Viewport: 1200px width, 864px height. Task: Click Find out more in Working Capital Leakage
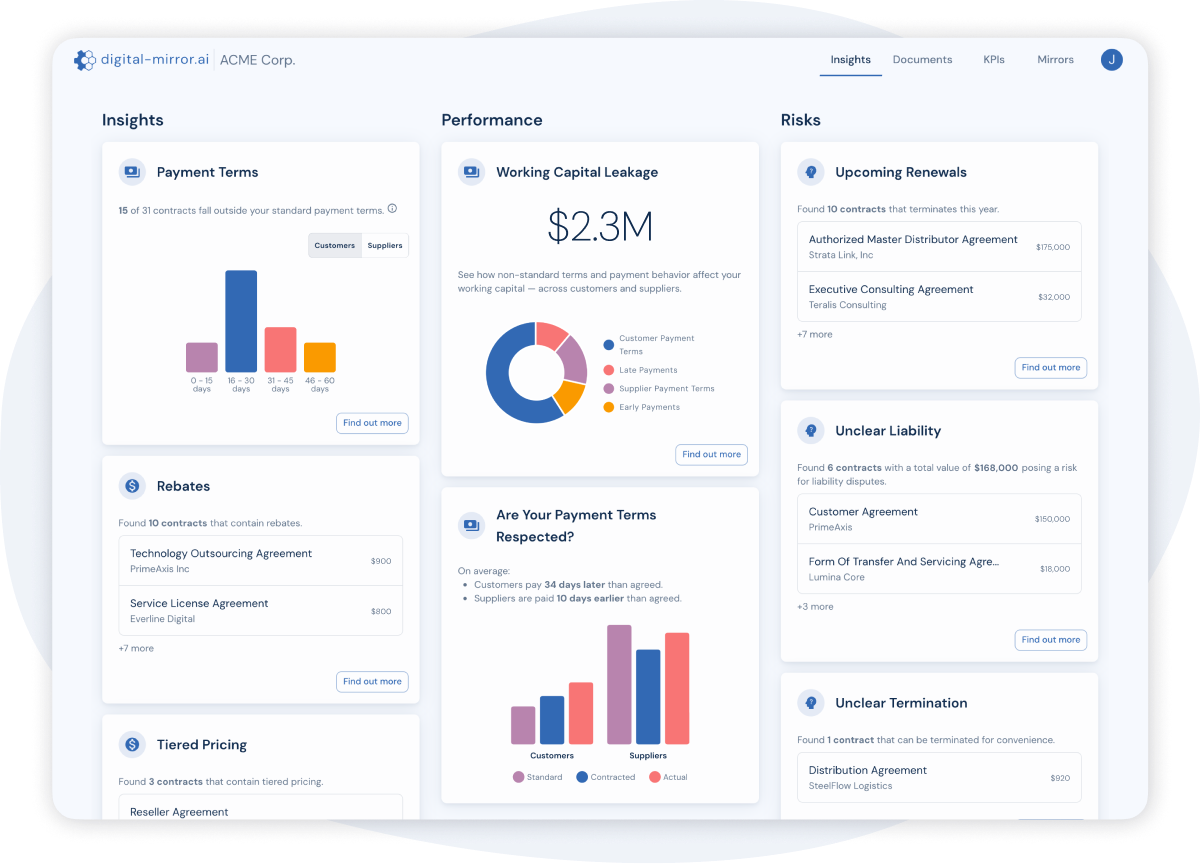[711, 454]
